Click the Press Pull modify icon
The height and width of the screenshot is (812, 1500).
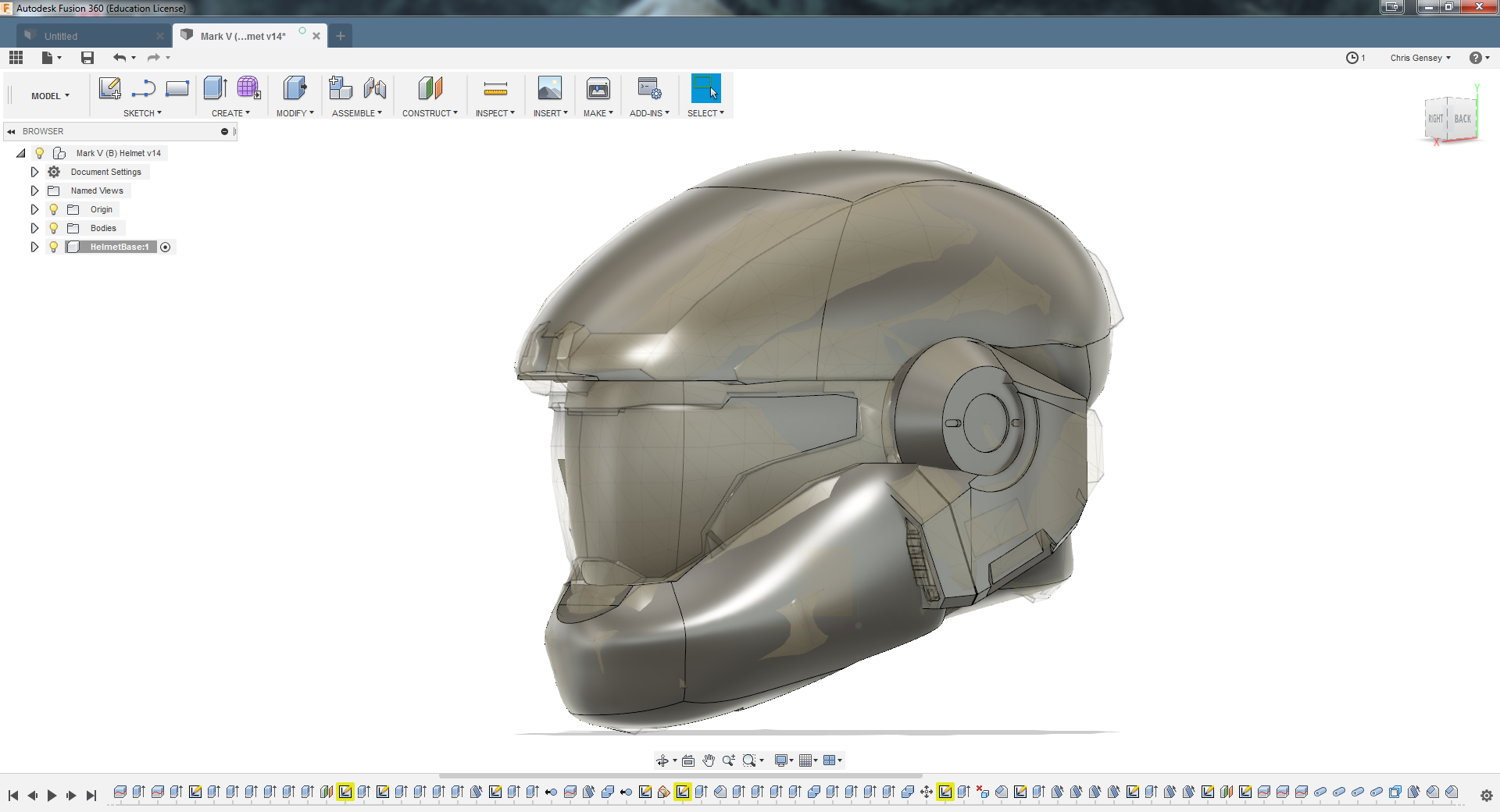[x=295, y=88]
